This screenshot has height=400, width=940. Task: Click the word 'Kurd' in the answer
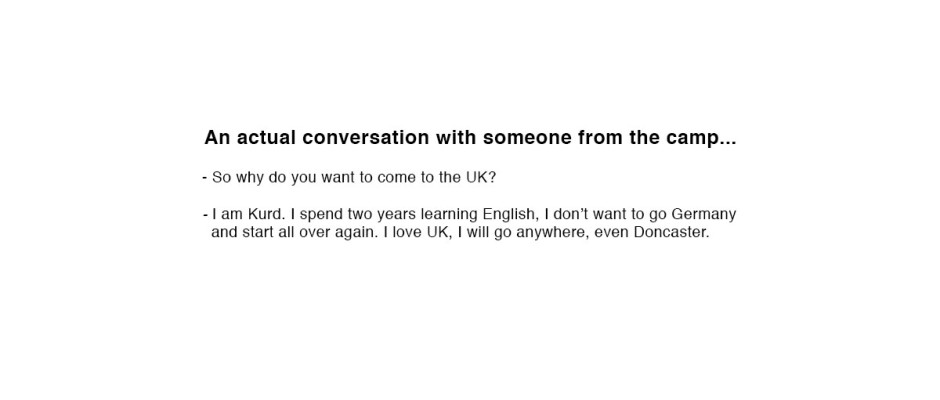[266, 214]
